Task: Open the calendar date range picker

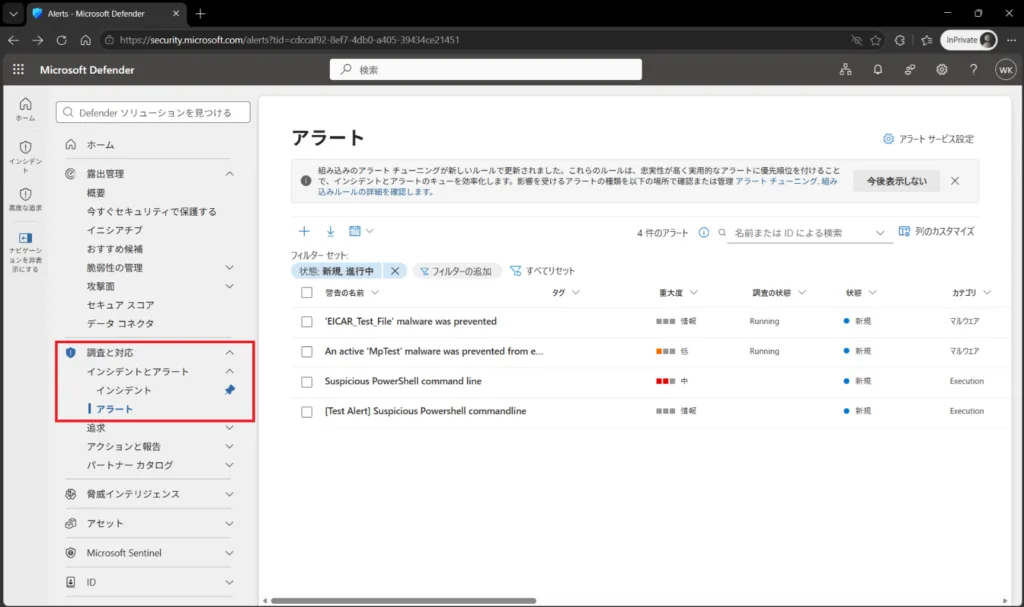Action: (360, 231)
